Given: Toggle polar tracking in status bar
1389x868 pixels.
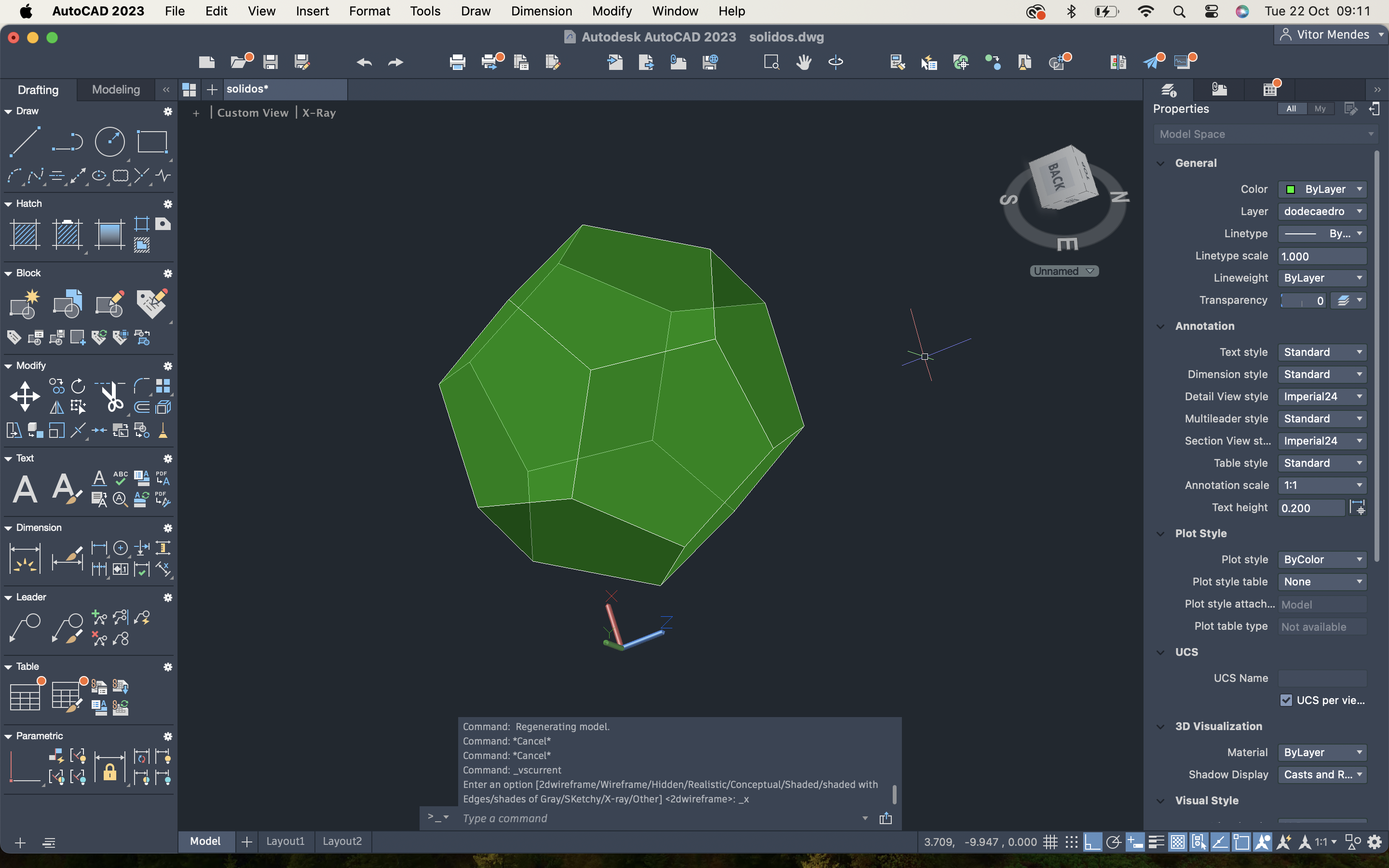Looking at the screenshot, I should [1113, 842].
